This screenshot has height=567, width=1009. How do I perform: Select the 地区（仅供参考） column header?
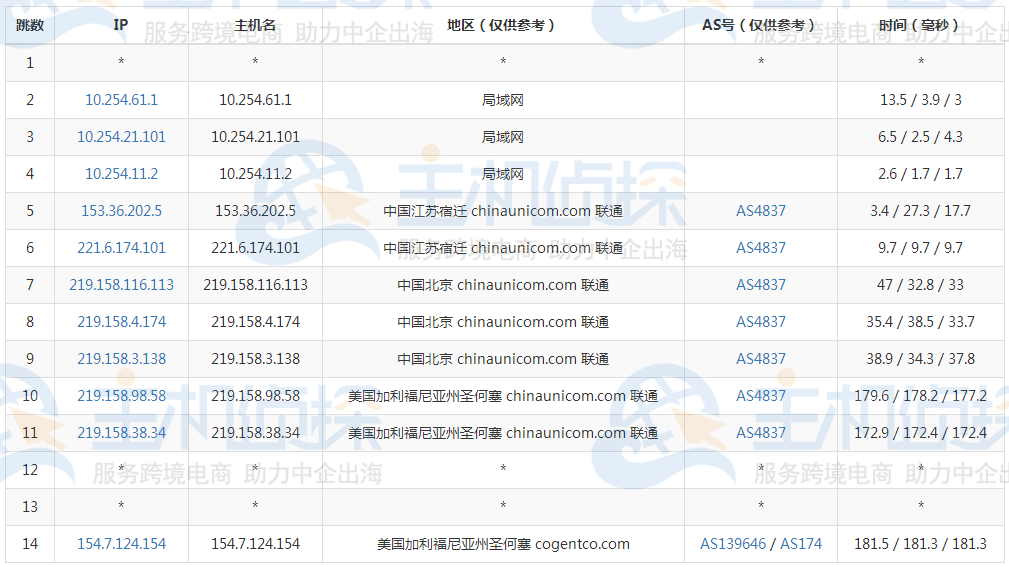tap(503, 26)
